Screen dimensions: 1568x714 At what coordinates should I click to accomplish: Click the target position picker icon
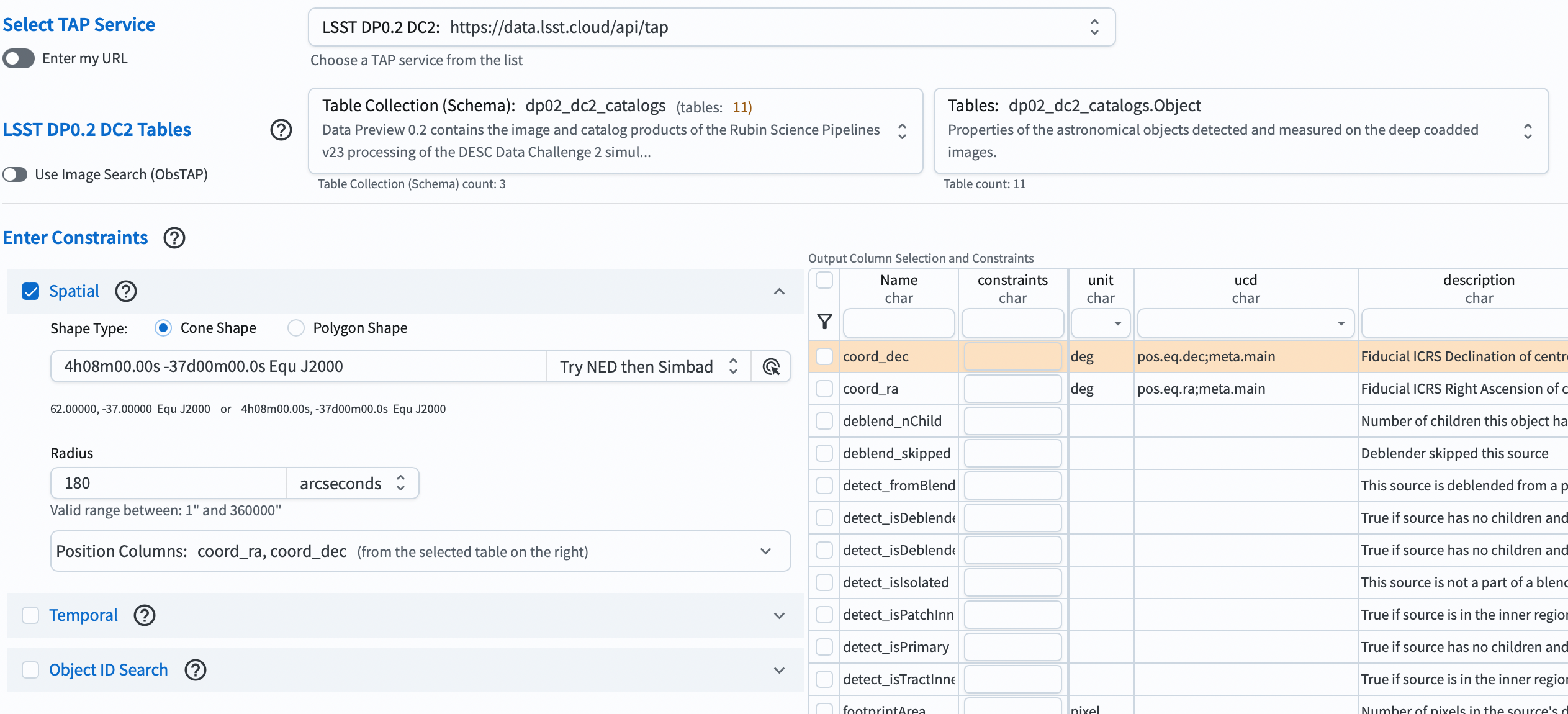(771, 367)
